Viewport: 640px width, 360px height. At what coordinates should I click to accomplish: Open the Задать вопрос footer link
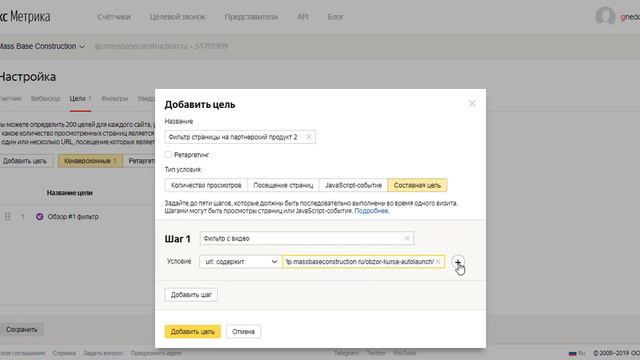(103, 353)
